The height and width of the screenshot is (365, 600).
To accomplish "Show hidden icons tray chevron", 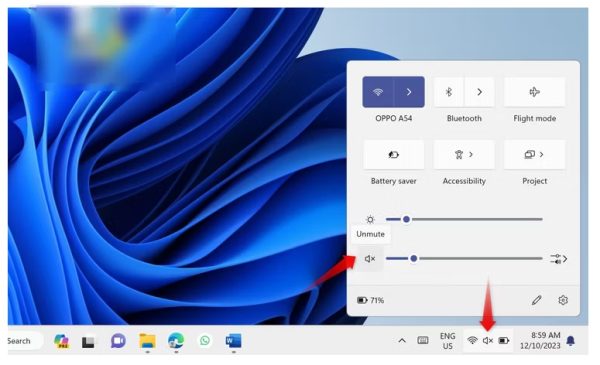I will click(x=402, y=341).
